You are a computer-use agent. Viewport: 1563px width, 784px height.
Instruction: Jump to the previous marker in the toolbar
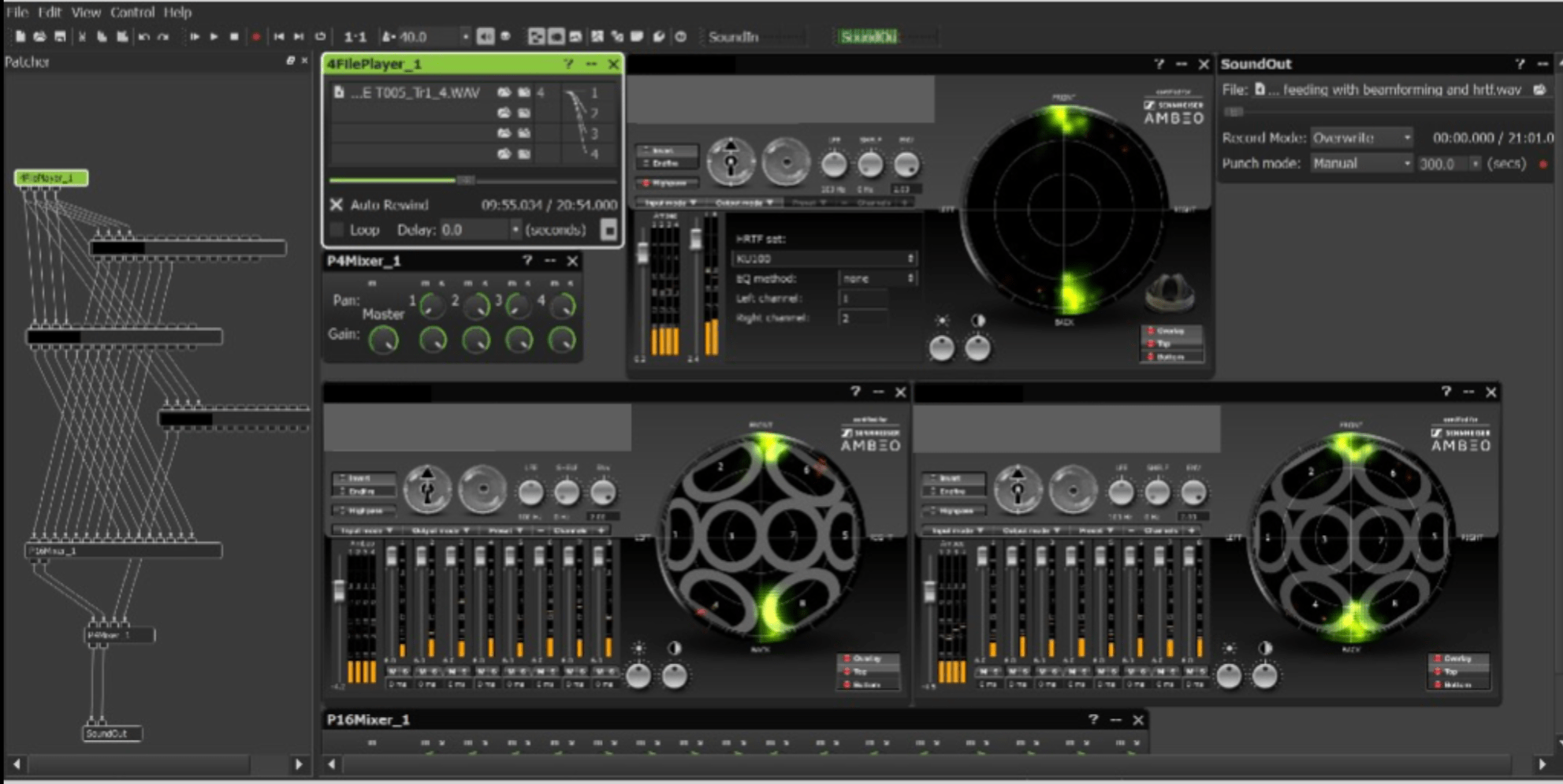pos(278,36)
